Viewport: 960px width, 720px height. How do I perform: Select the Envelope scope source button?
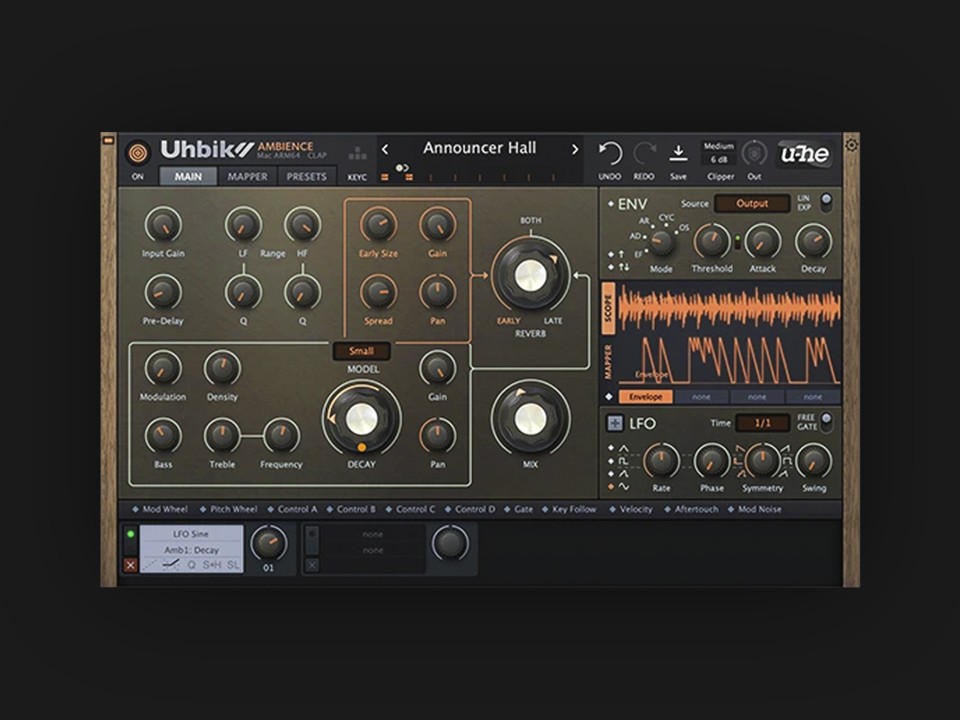pos(645,397)
